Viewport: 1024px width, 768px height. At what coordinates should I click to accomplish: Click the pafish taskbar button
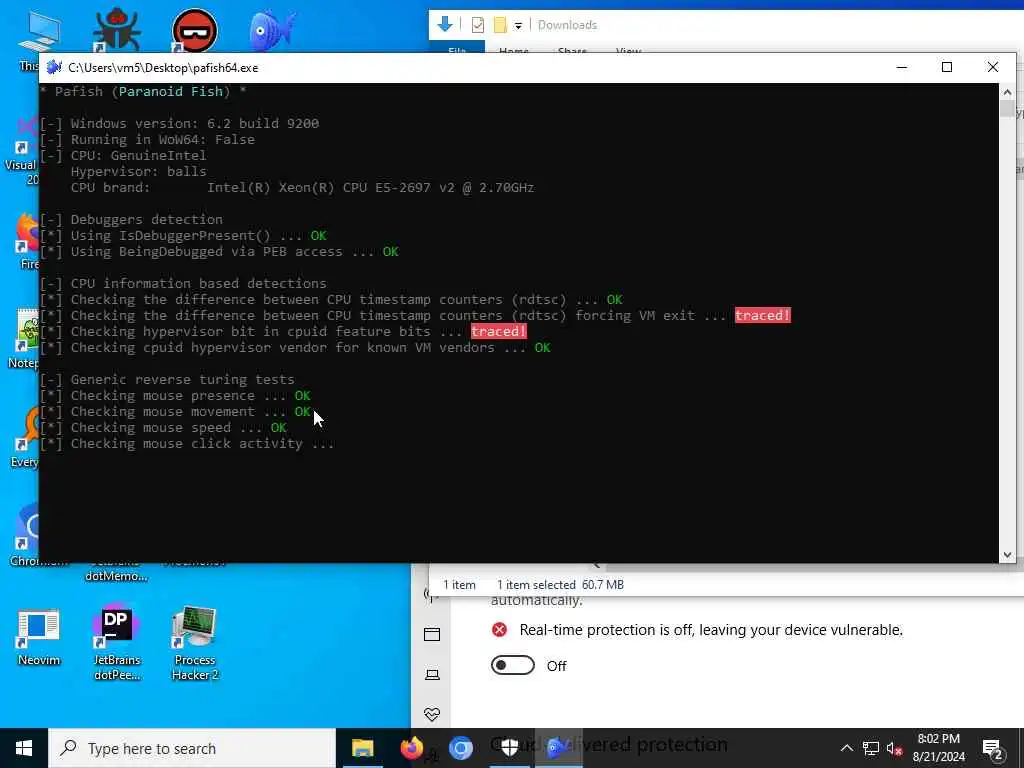[x=558, y=748]
